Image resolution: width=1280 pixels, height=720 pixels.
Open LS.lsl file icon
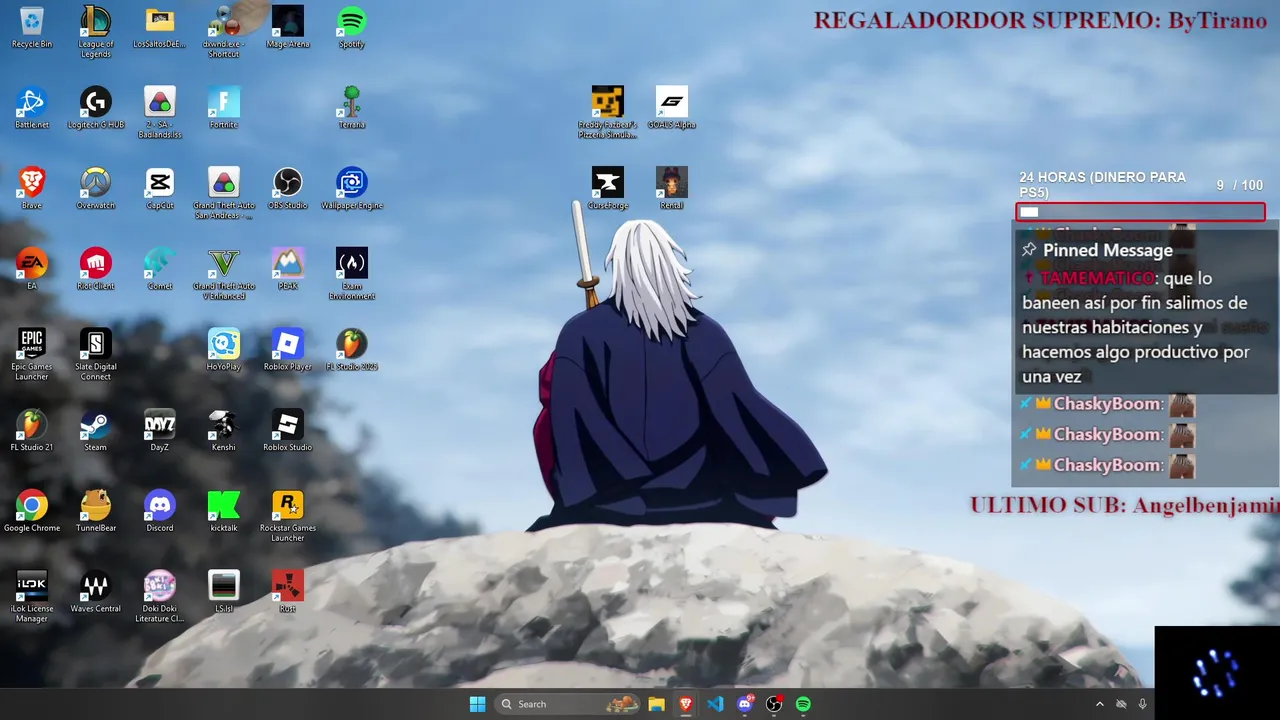click(x=224, y=592)
